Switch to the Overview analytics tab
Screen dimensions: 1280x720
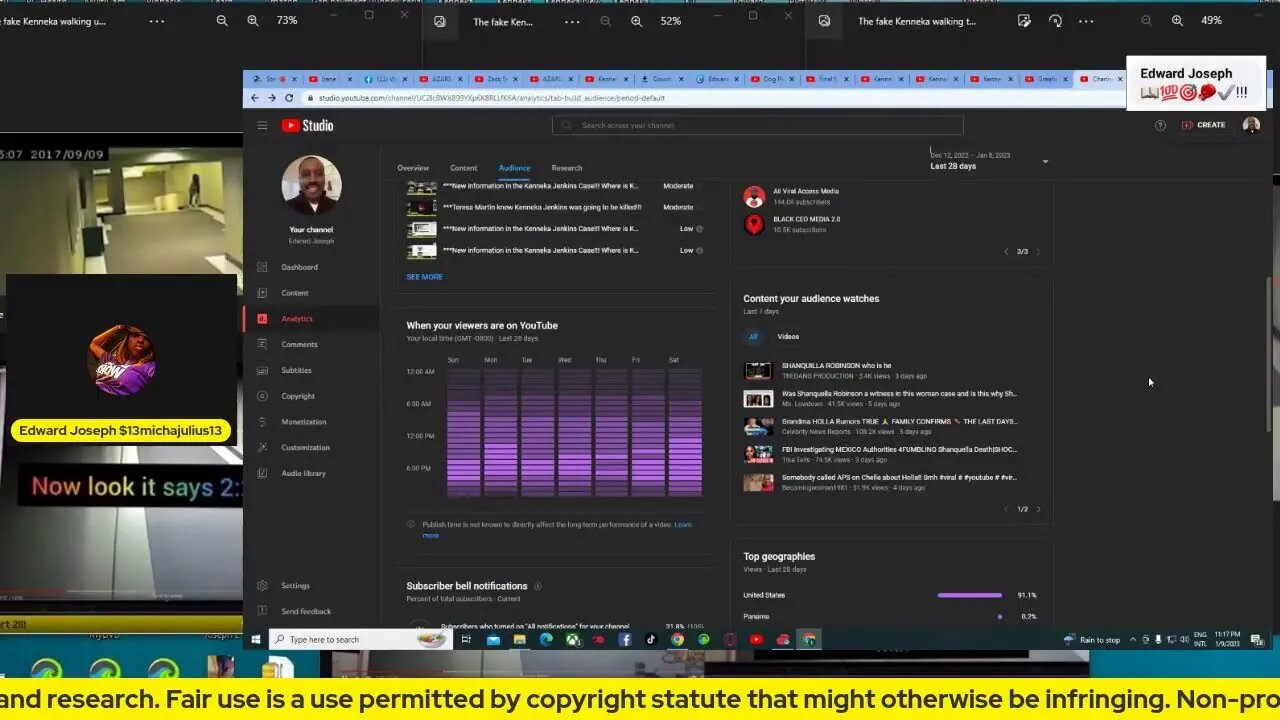pyautogui.click(x=413, y=168)
